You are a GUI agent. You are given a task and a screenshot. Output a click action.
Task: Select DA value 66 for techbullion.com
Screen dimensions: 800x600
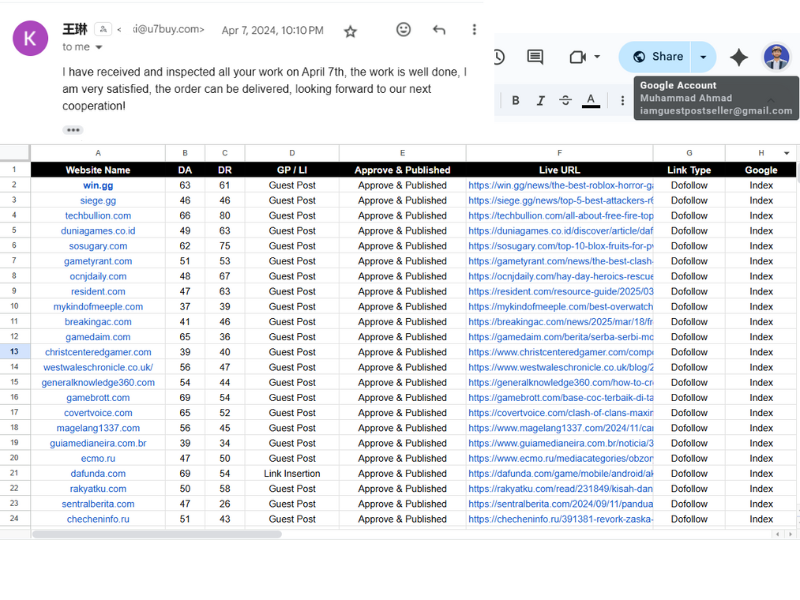185,216
